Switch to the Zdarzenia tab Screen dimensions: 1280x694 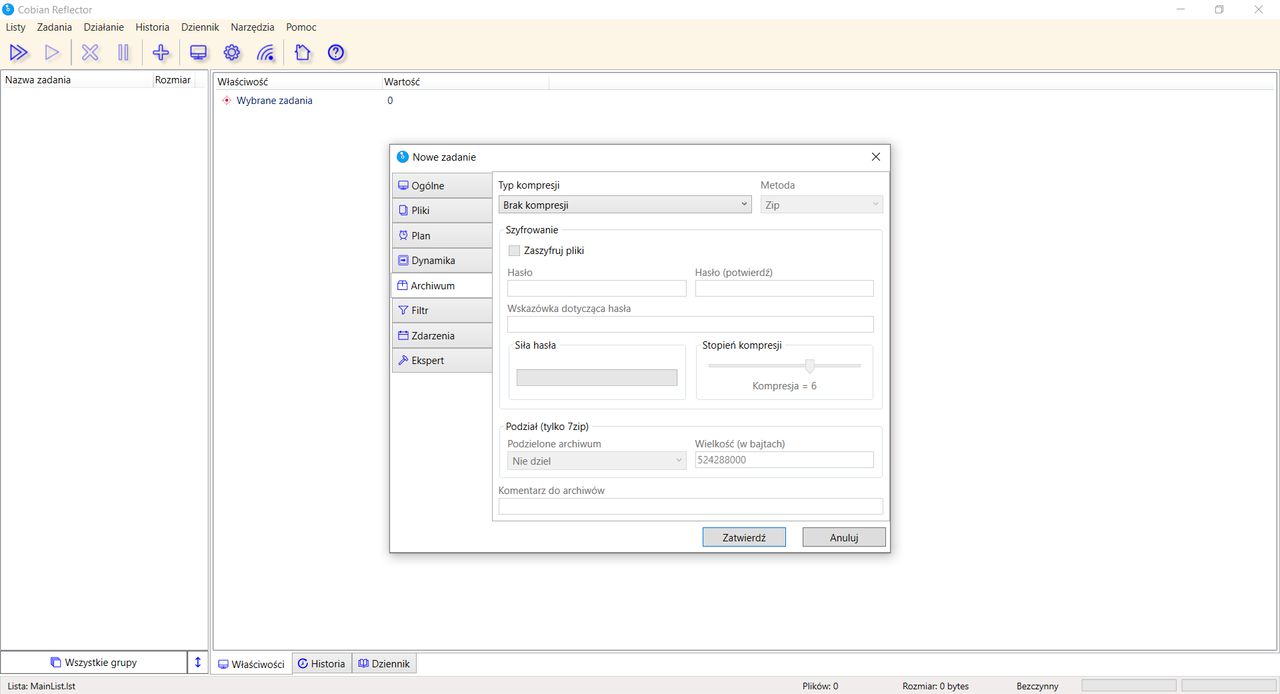[442, 336]
